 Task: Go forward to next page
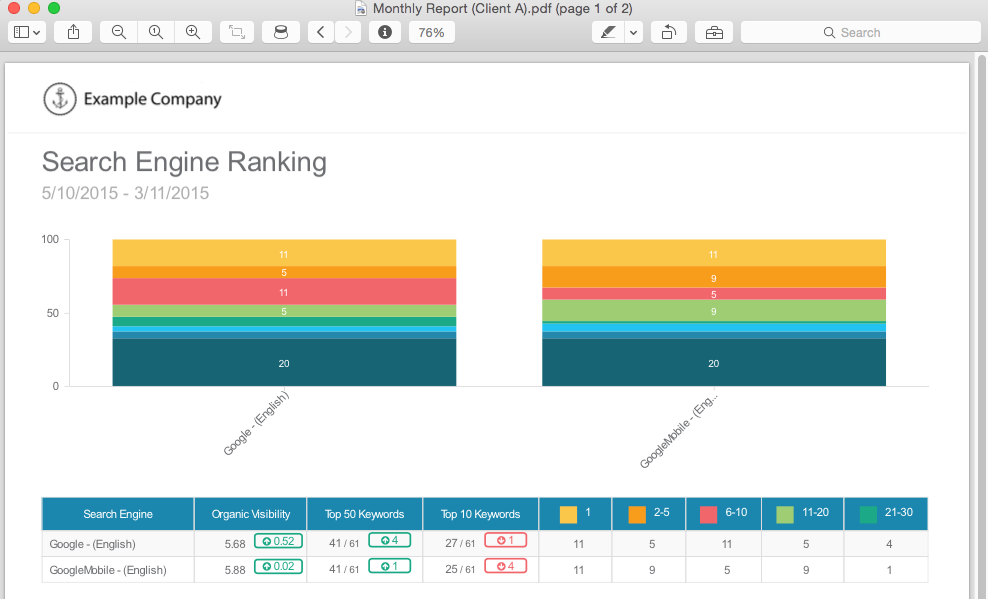point(348,32)
